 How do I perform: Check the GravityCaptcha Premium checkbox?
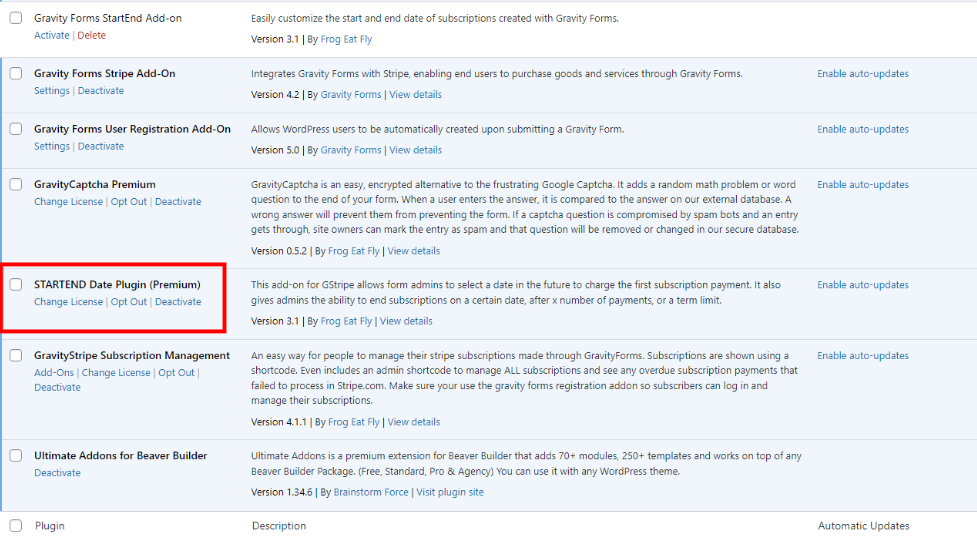[16, 184]
